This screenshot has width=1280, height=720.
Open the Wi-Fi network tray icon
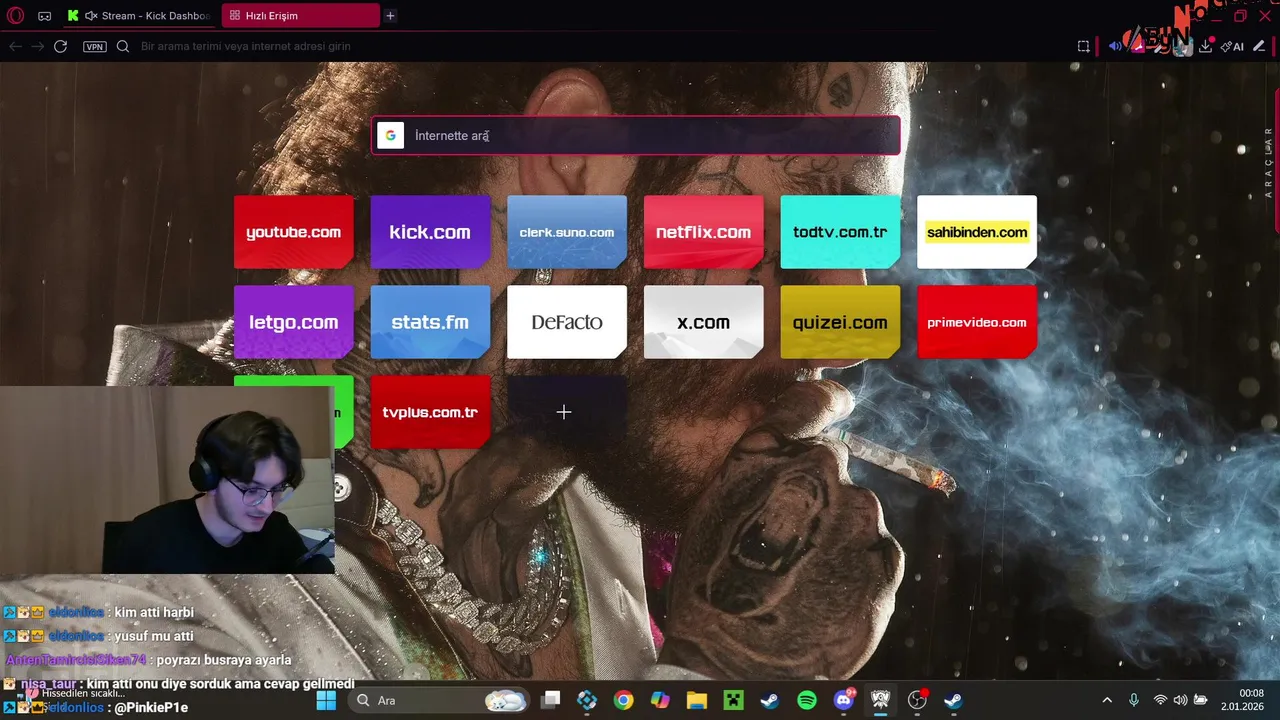point(1160,700)
